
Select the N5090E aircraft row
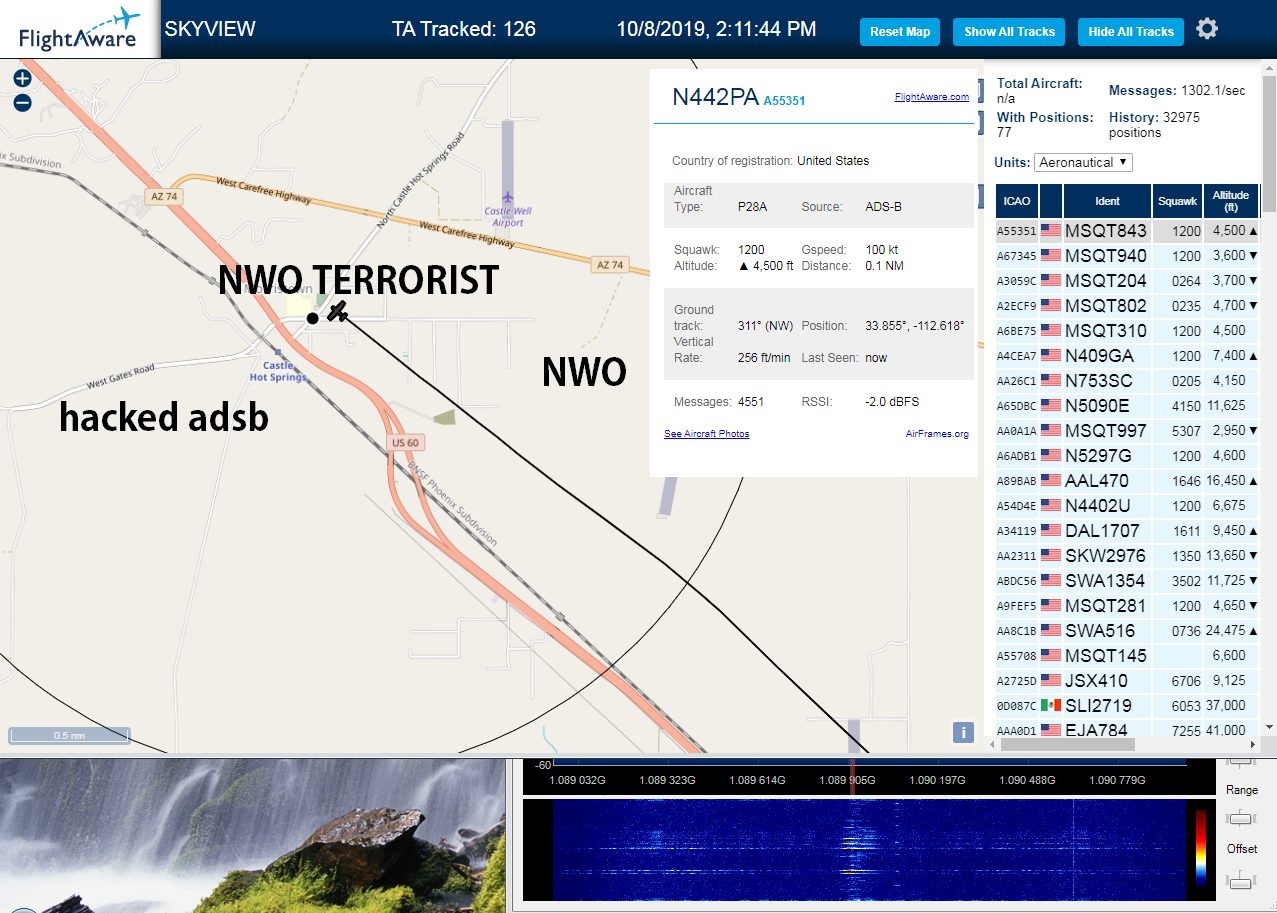(1127, 406)
